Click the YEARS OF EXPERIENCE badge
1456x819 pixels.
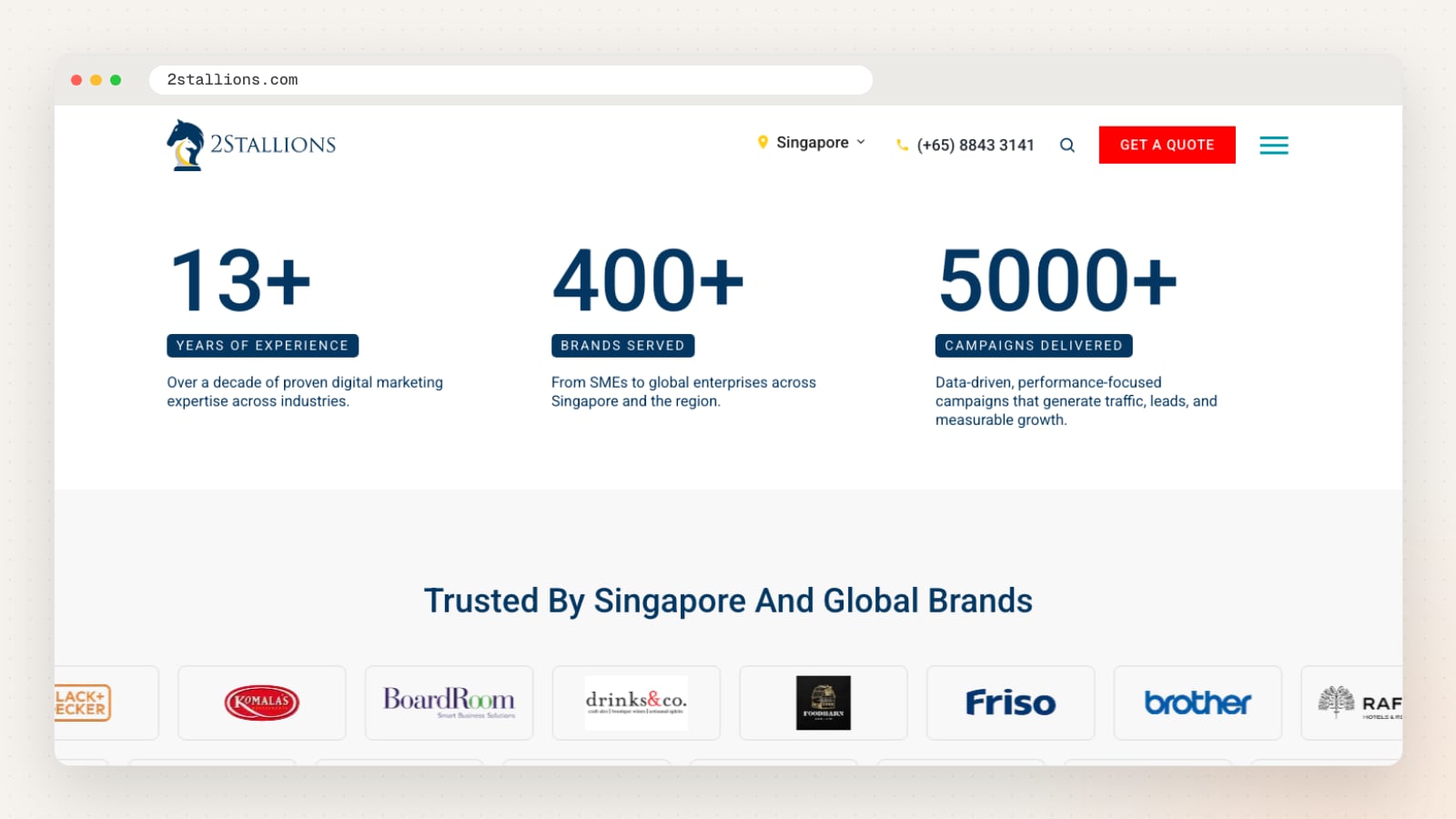click(x=262, y=346)
